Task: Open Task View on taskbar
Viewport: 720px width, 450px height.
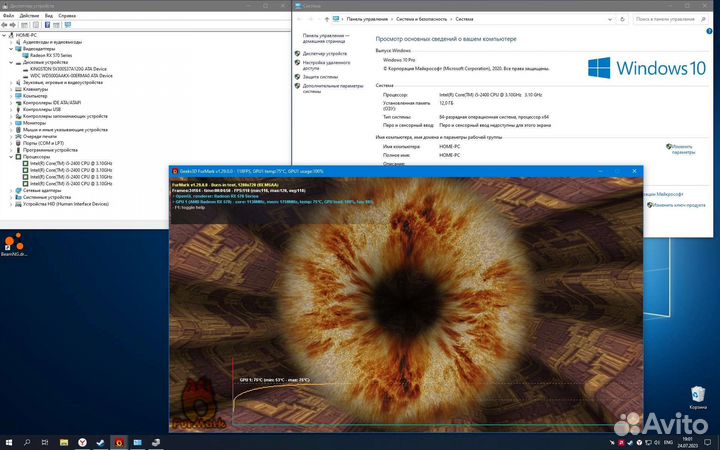Action: (45, 443)
